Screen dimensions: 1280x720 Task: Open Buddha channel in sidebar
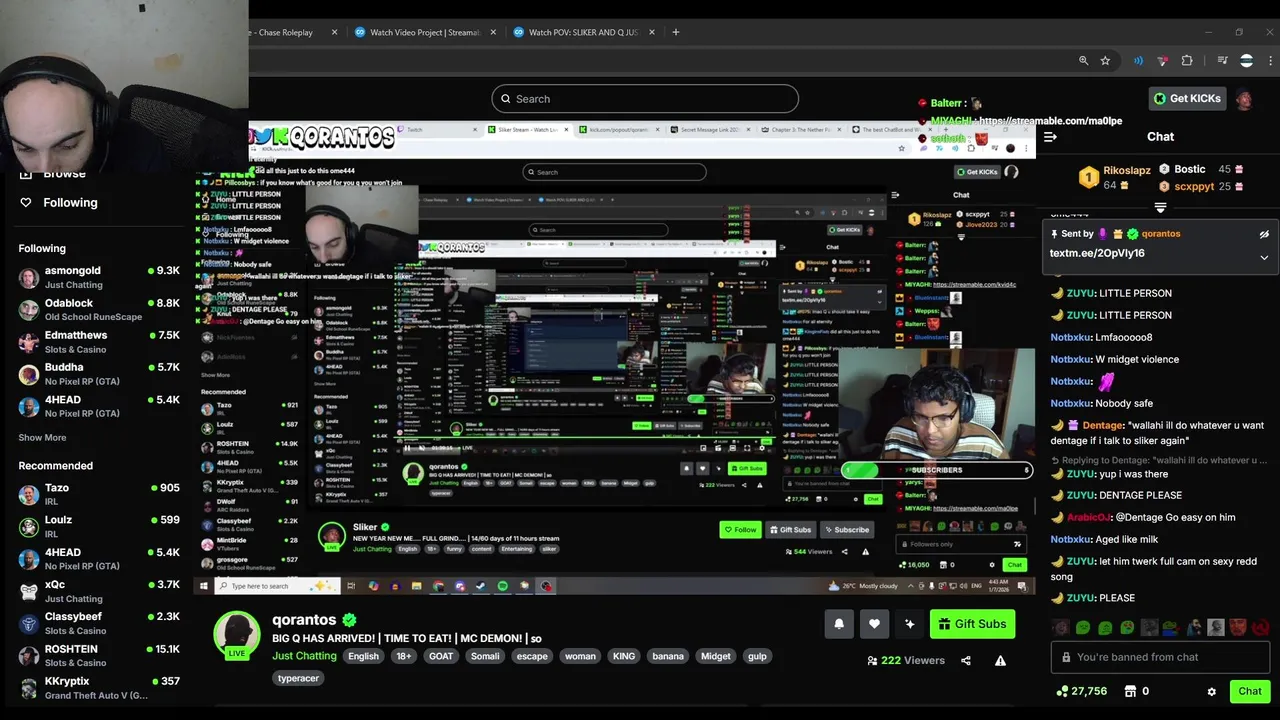point(98,373)
